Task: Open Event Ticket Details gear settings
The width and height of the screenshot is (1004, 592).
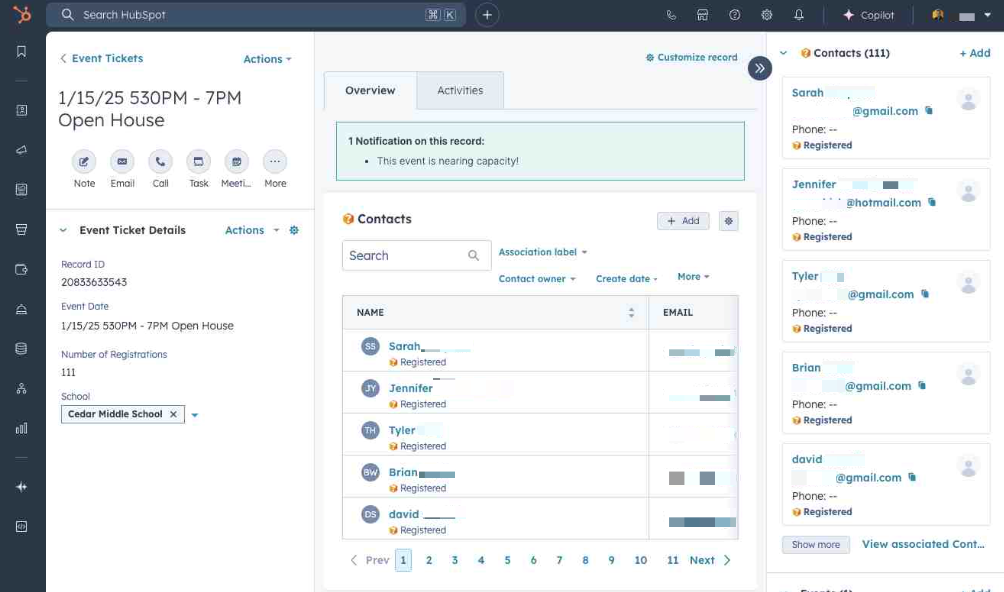Action: click(x=294, y=230)
